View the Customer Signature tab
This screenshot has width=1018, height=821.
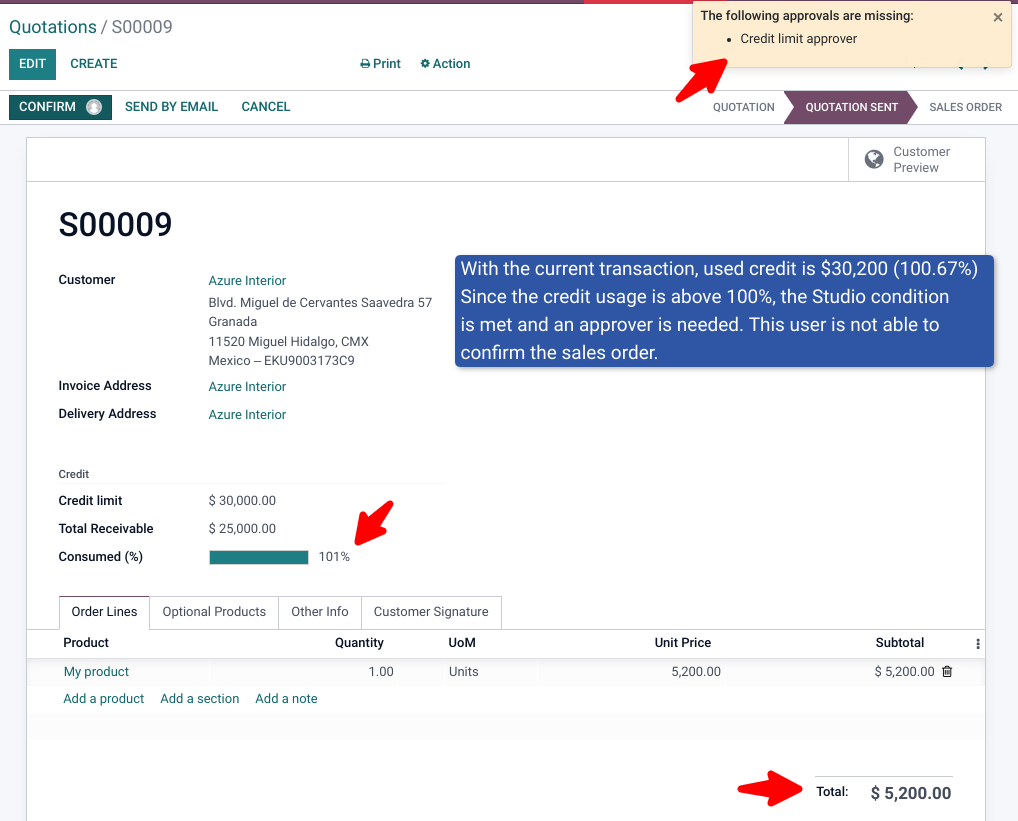431,611
